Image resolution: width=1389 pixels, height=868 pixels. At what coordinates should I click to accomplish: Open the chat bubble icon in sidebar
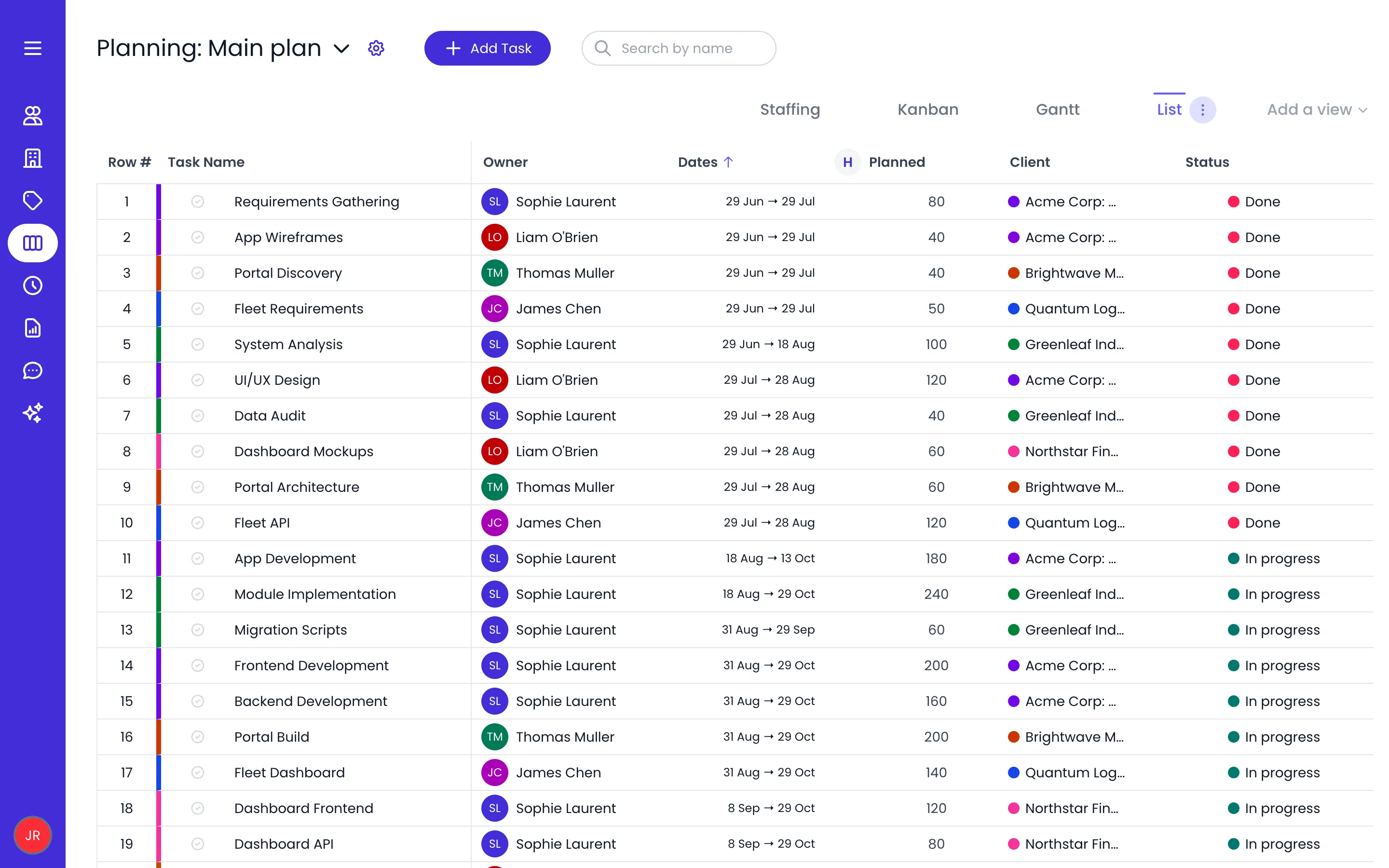(x=33, y=370)
